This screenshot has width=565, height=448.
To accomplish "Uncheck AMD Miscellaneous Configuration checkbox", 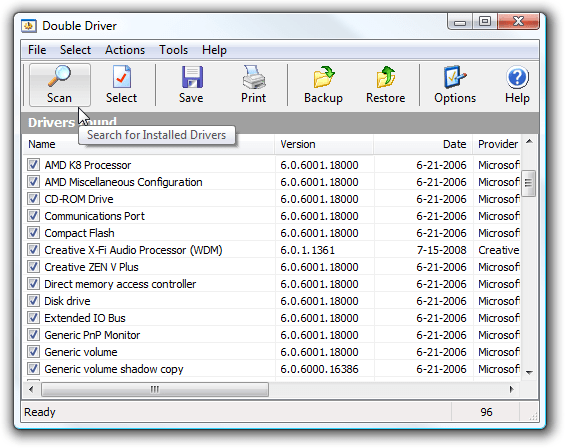I will pos(33,182).
